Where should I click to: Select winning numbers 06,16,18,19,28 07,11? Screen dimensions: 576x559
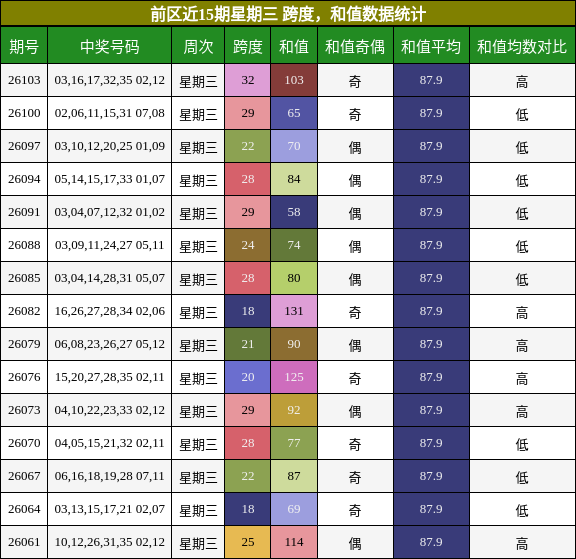coord(109,476)
